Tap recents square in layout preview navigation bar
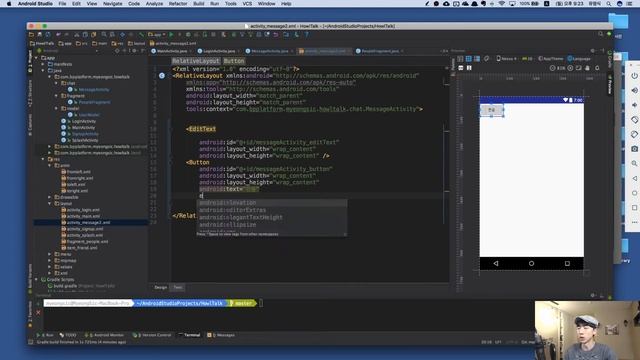Image resolution: width=640 pixels, height=360 pixels. (567, 264)
